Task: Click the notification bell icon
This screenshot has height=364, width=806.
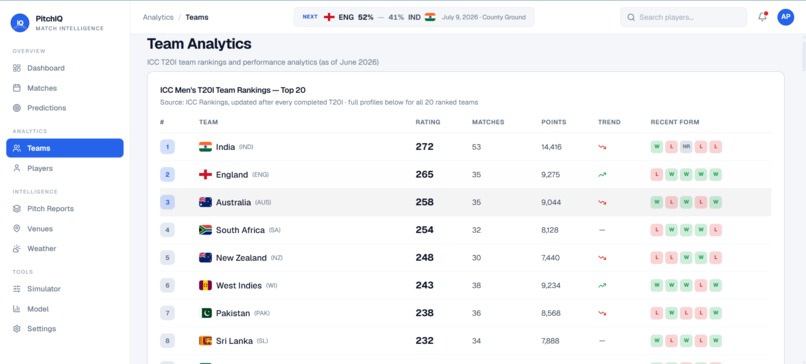Action: pos(762,17)
